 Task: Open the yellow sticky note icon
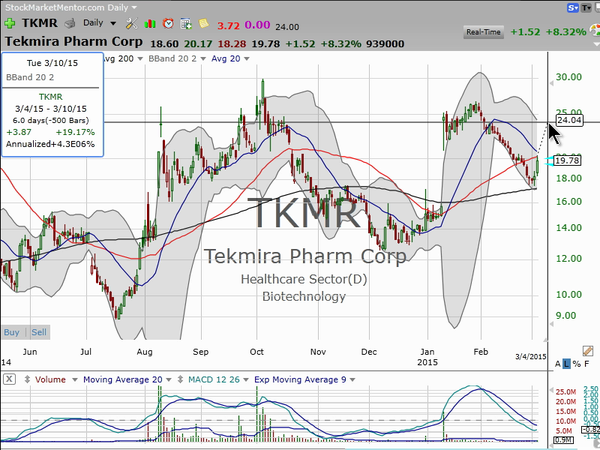(204, 23)
